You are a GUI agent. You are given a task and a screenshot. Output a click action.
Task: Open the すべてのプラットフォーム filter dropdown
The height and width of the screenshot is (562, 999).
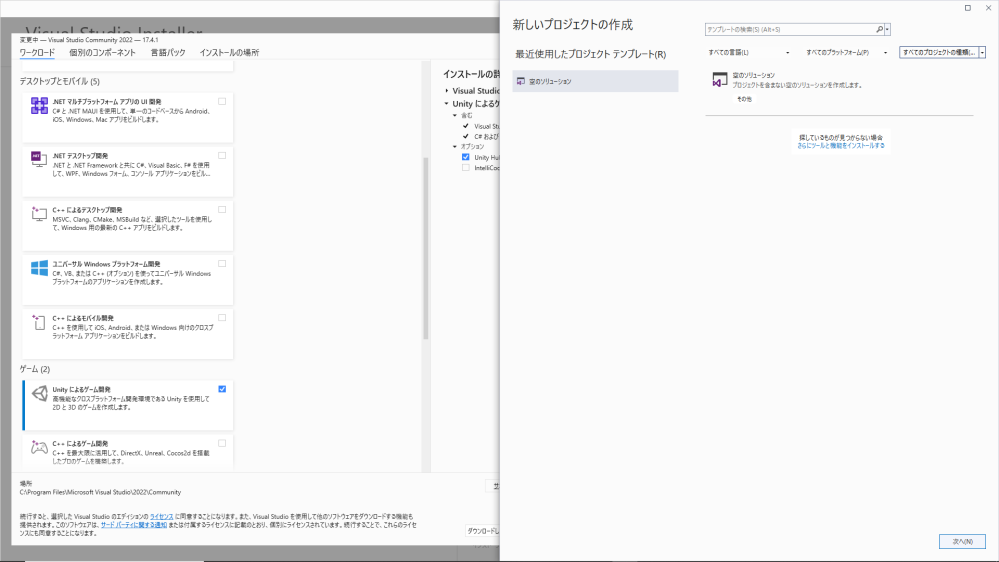(846, 52)
